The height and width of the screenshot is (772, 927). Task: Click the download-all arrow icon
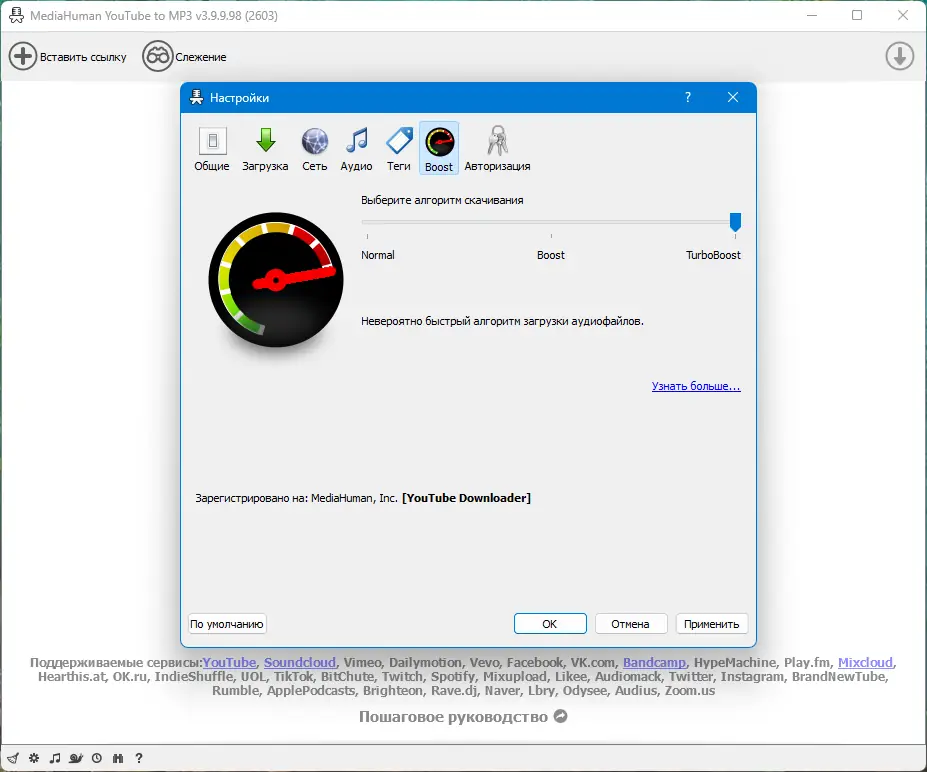click(x=899, y=57)
